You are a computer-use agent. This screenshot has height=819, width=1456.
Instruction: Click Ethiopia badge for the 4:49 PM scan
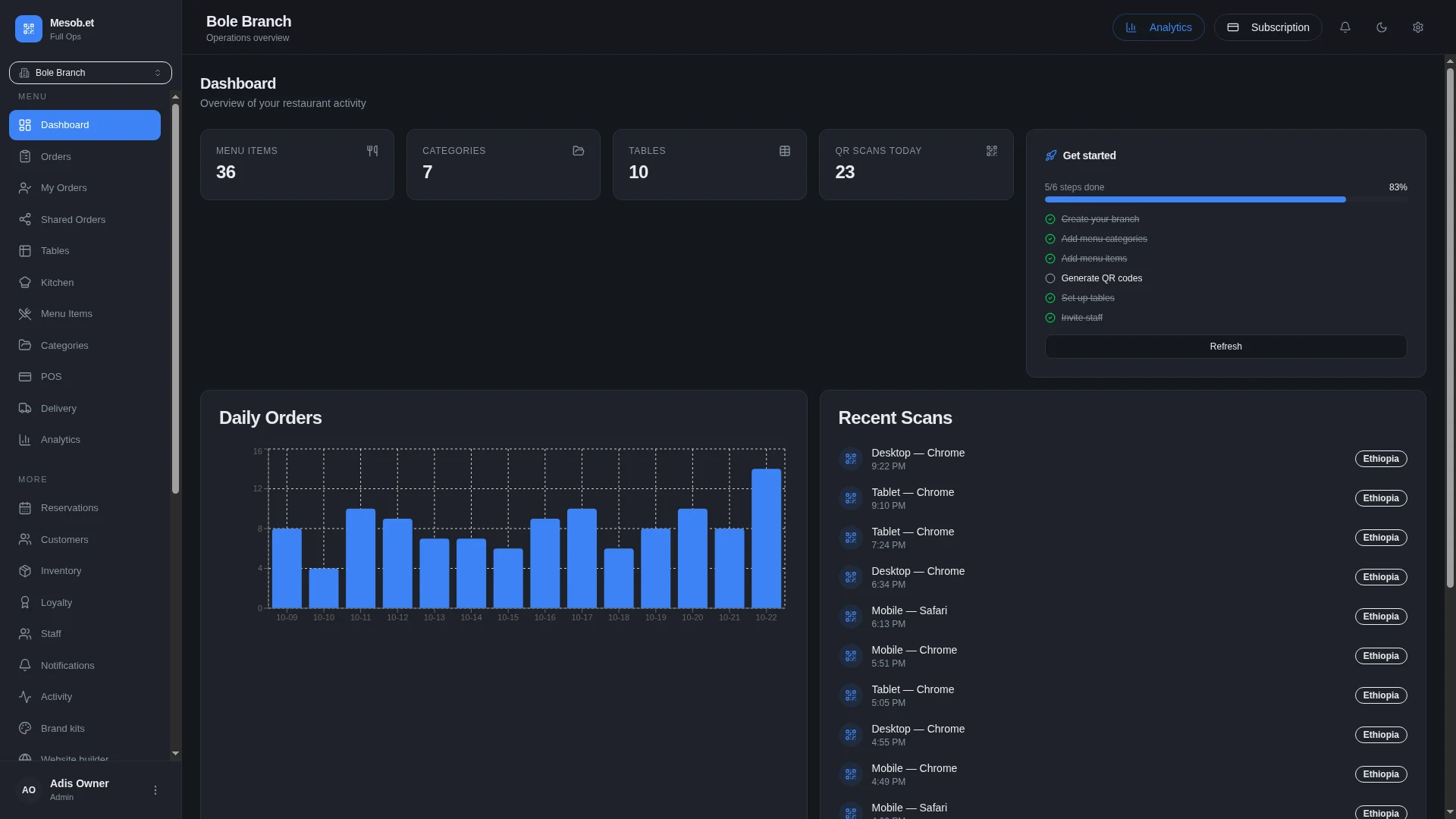1381,774
